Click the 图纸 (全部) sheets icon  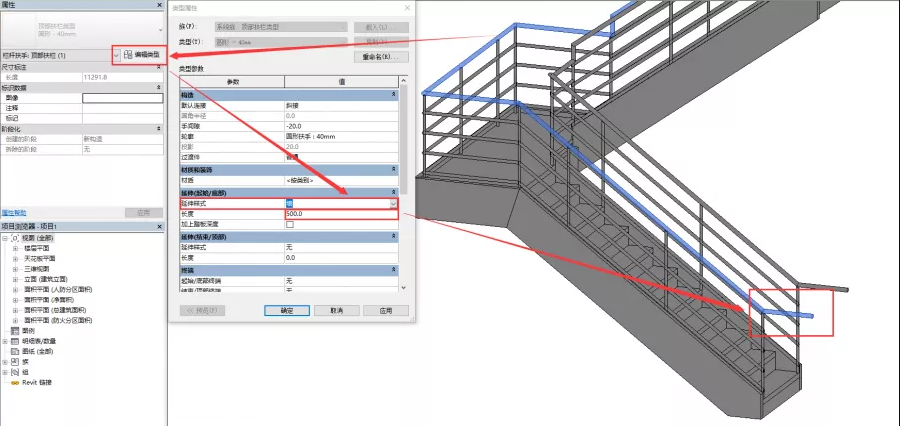coord(15,351)
